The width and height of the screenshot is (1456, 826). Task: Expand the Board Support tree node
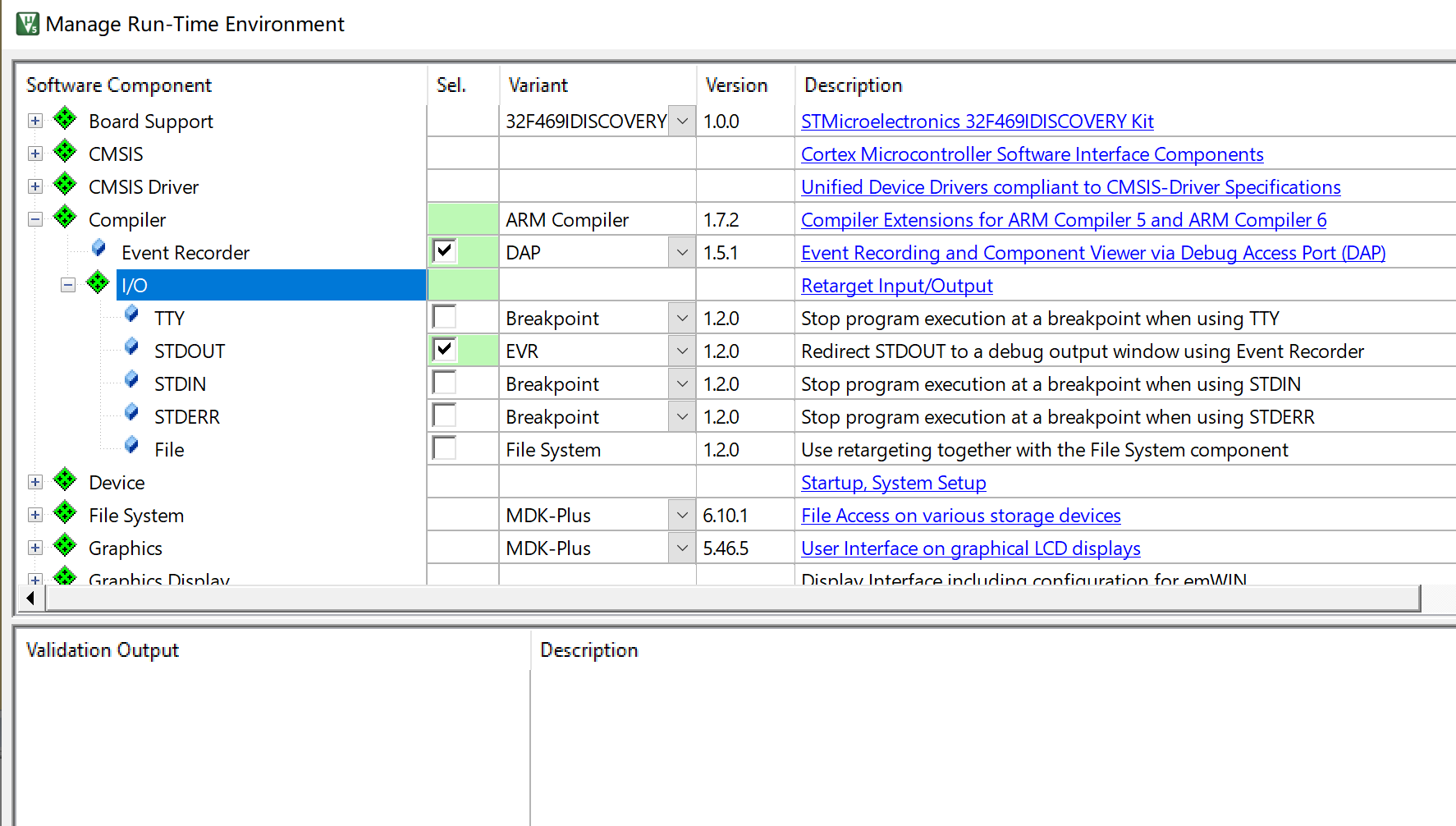click(35, 121)
